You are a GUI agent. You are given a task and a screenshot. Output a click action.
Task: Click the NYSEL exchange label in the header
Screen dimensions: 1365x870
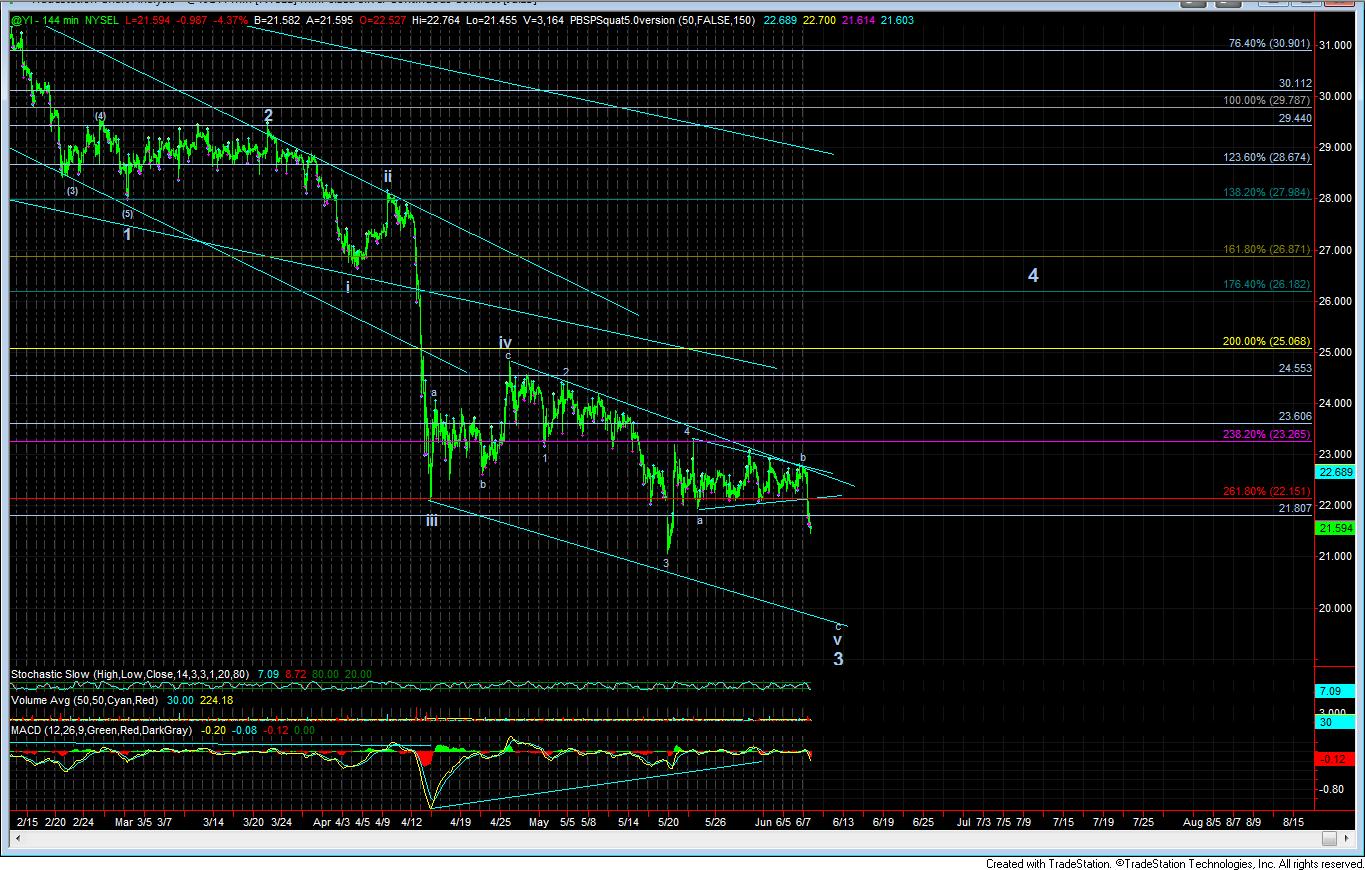point(103,19)
